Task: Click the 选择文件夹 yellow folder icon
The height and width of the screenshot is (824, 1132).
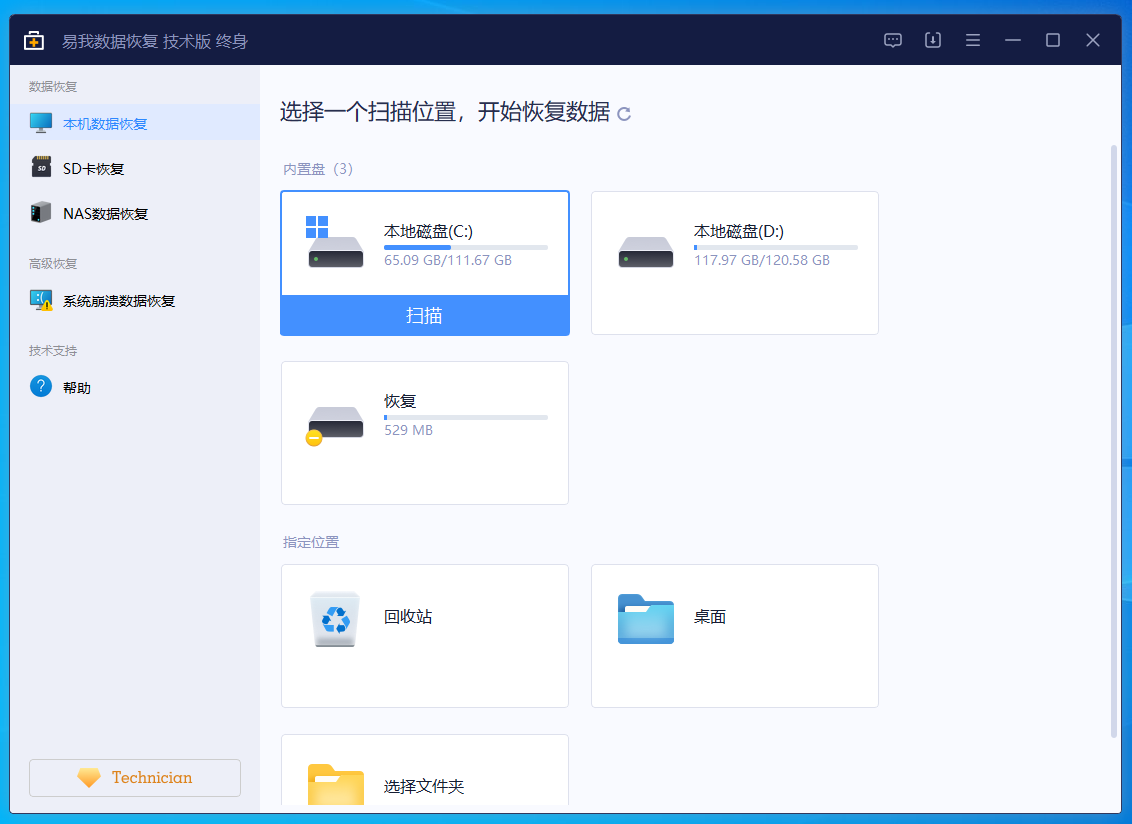Action: click(x=335, y=784)
